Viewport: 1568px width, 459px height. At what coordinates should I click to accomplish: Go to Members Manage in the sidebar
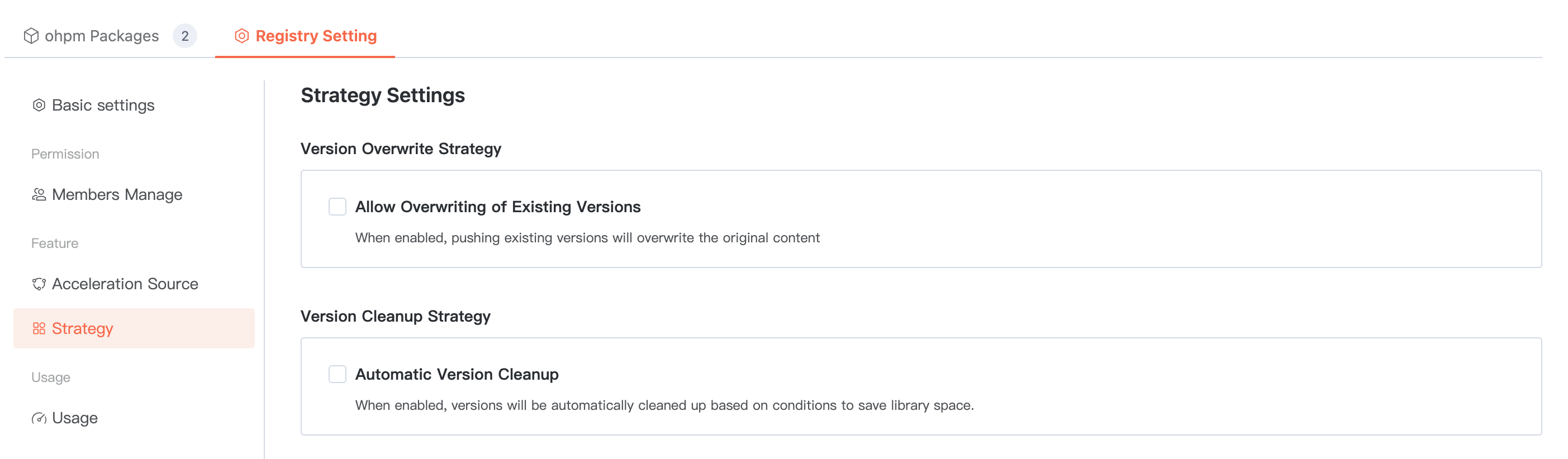pyautogui.click(x=117, y=194)
